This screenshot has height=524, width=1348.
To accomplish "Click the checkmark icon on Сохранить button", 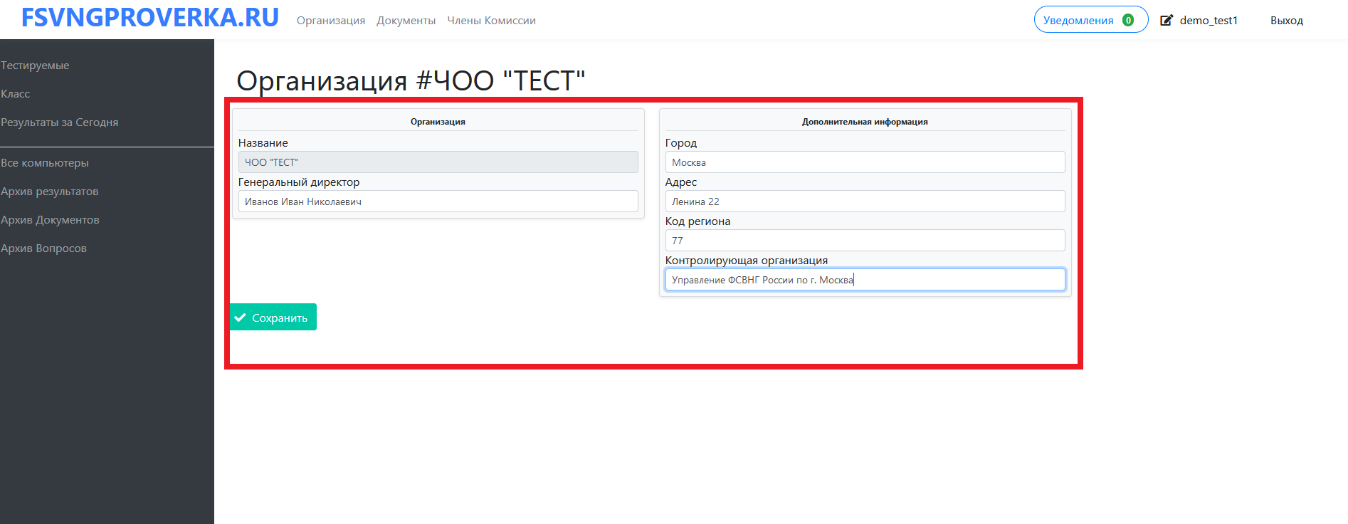I will point(240,318).
